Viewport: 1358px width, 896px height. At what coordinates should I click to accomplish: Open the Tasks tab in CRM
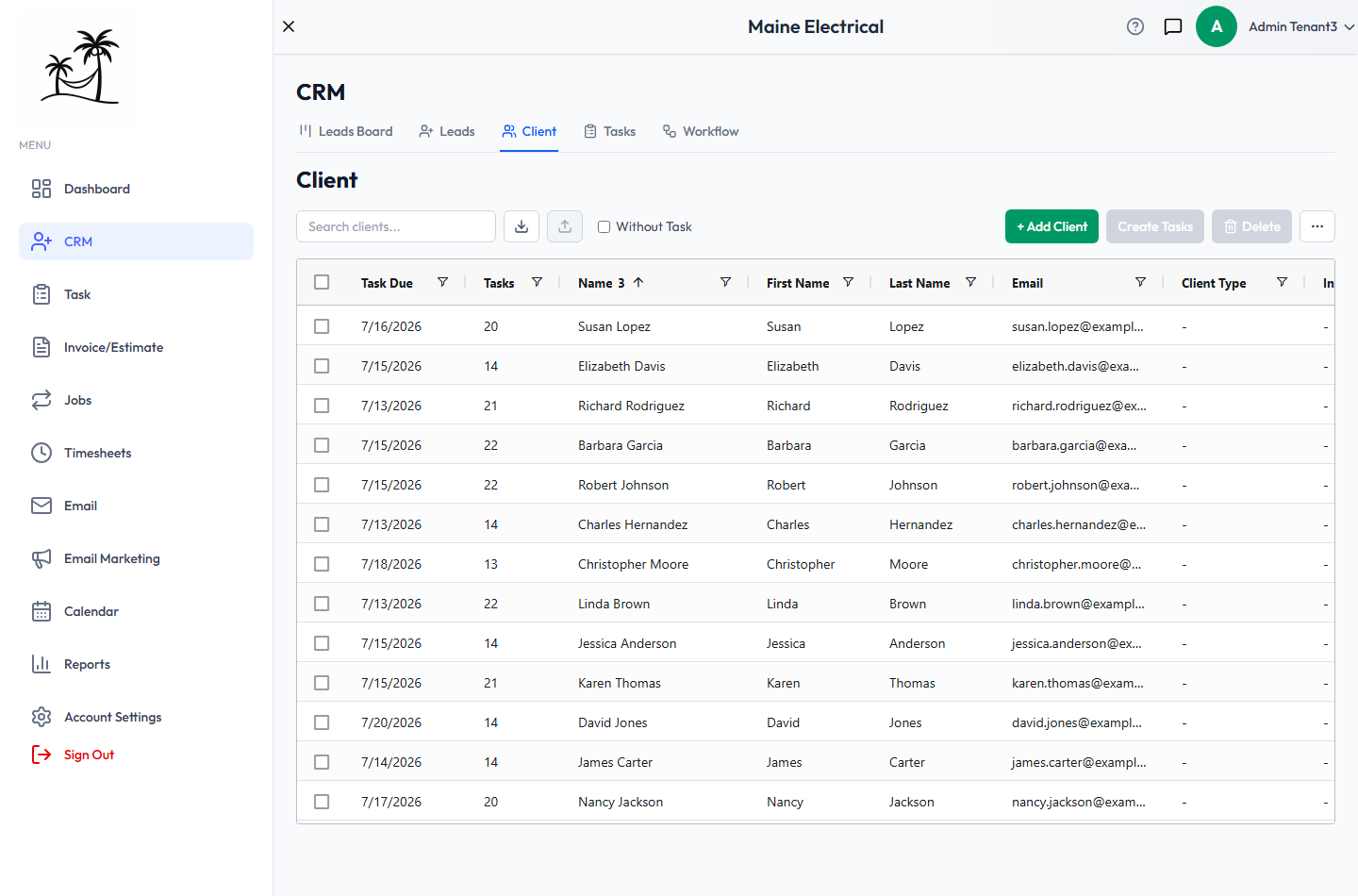[609, 131]
